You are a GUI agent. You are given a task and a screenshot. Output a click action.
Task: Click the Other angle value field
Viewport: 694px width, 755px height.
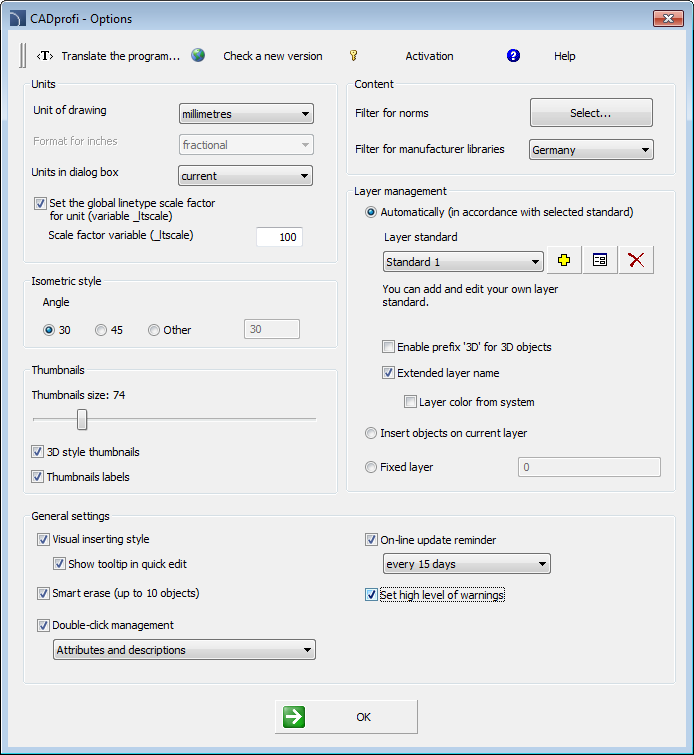point(272,329)
